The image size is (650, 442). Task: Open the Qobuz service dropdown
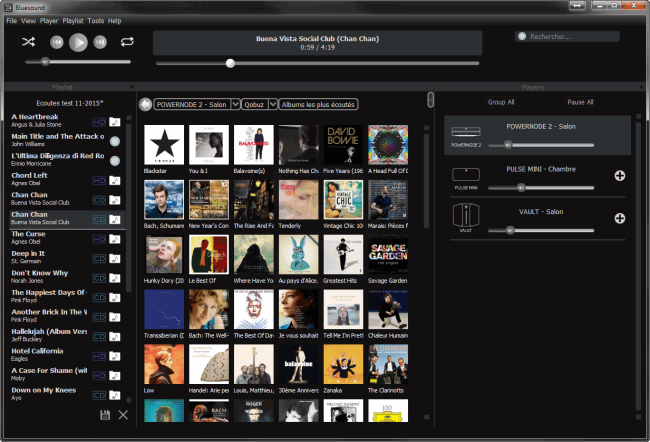point(273,104)
